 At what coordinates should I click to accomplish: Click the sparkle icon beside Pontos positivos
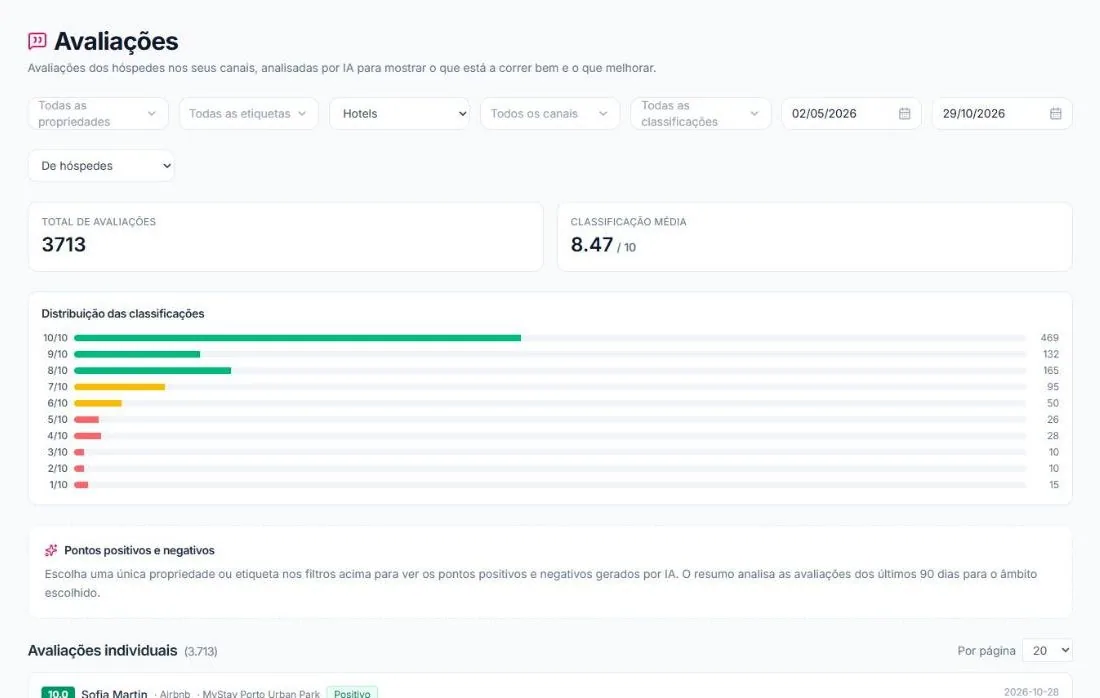pos(51,551)
